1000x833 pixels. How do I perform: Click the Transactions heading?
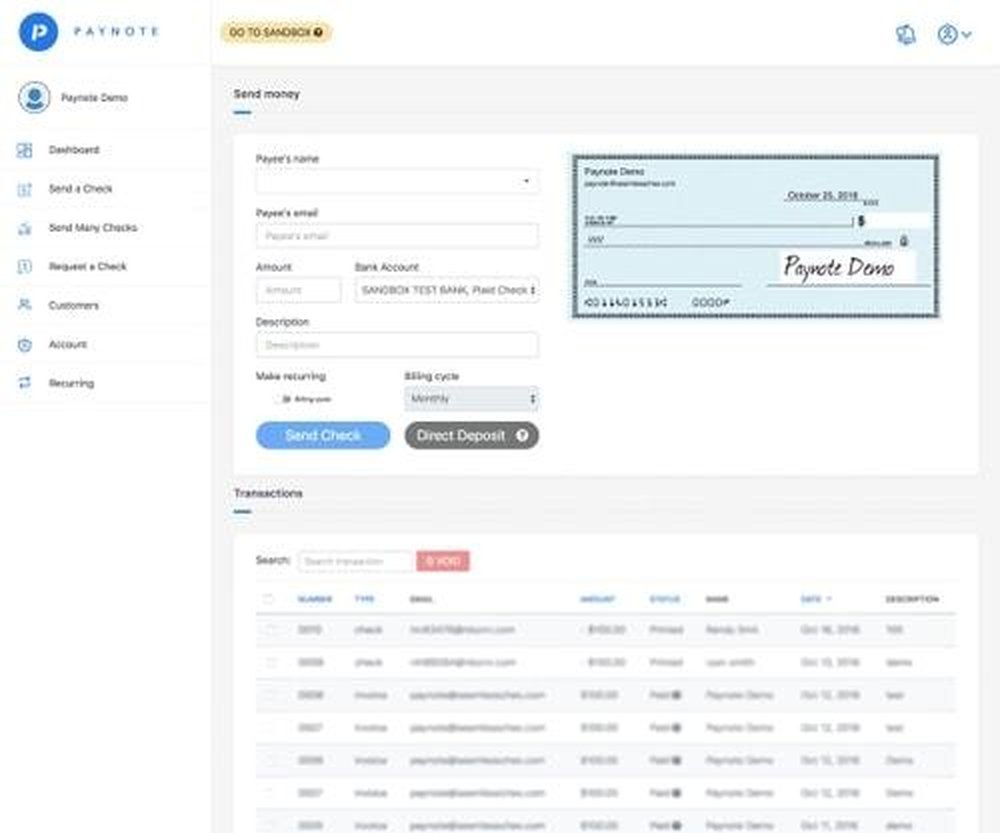268,494
